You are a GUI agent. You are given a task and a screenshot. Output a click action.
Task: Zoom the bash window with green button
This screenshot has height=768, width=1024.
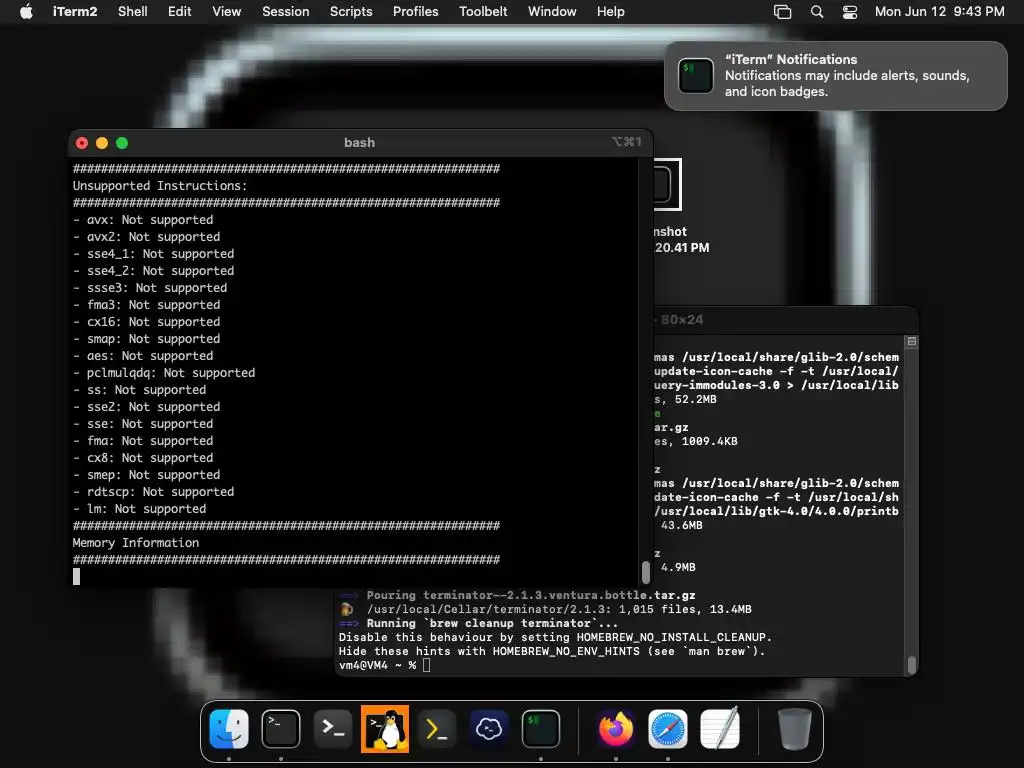[x=122, y=143]
